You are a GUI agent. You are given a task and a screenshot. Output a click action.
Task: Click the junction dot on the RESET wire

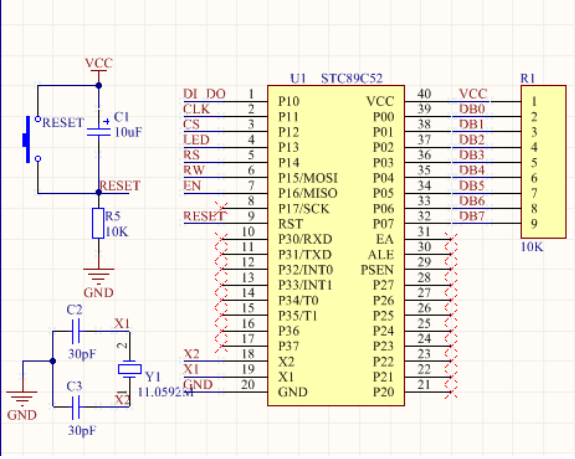click(99, 192)
